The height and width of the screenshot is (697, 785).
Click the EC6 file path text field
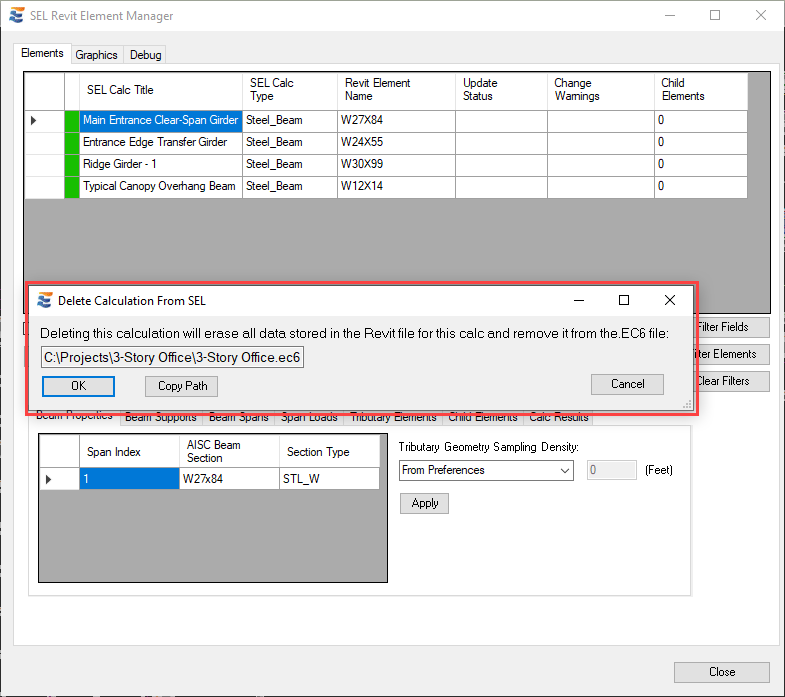tap(172, 358)
